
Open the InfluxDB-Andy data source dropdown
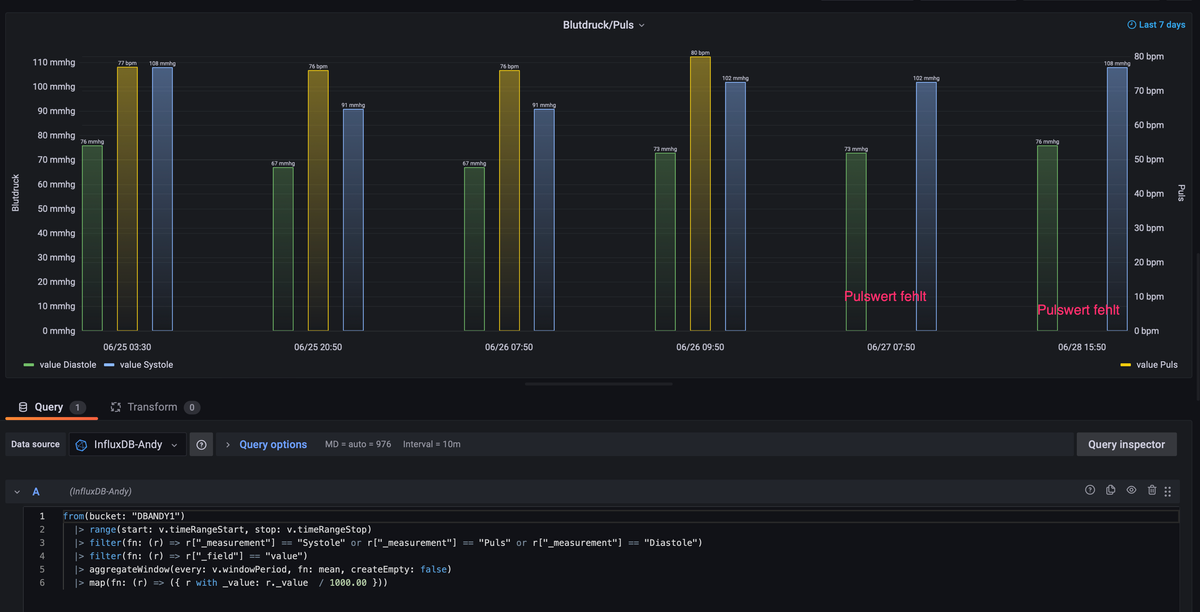click(x=127, y=444)
